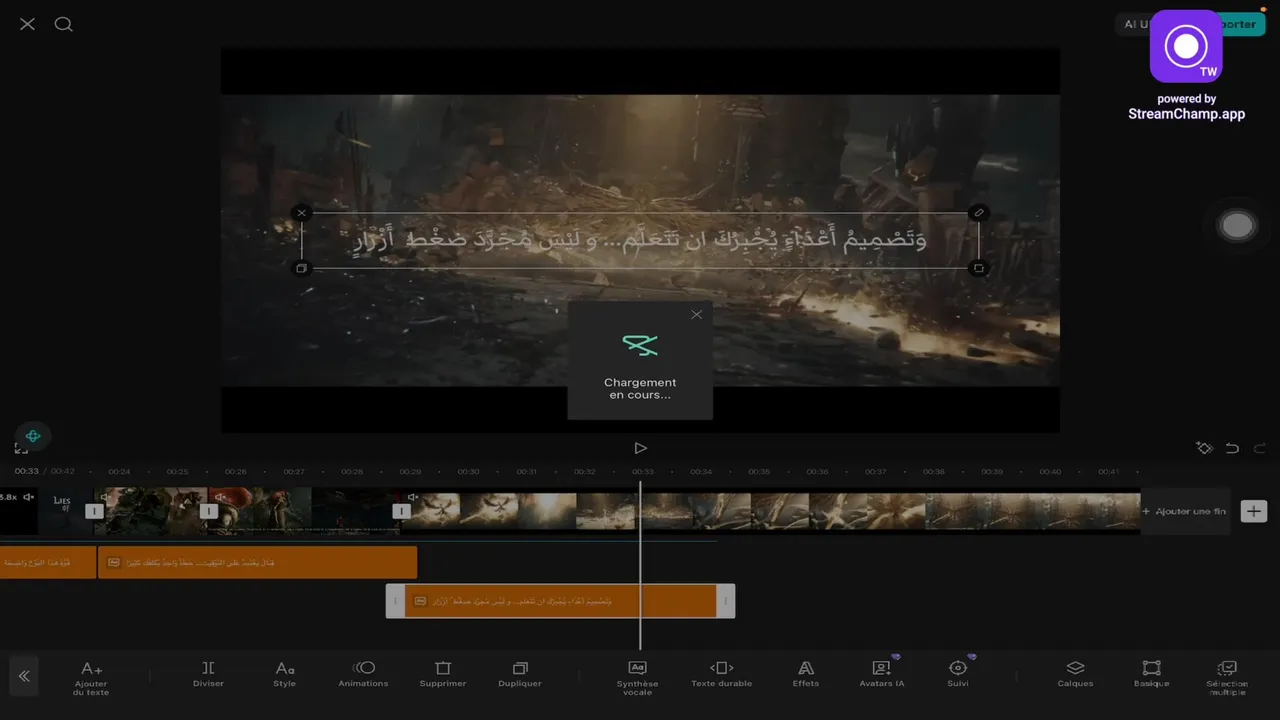Select 'Ajouter du texte' tool

pos(91,678)
